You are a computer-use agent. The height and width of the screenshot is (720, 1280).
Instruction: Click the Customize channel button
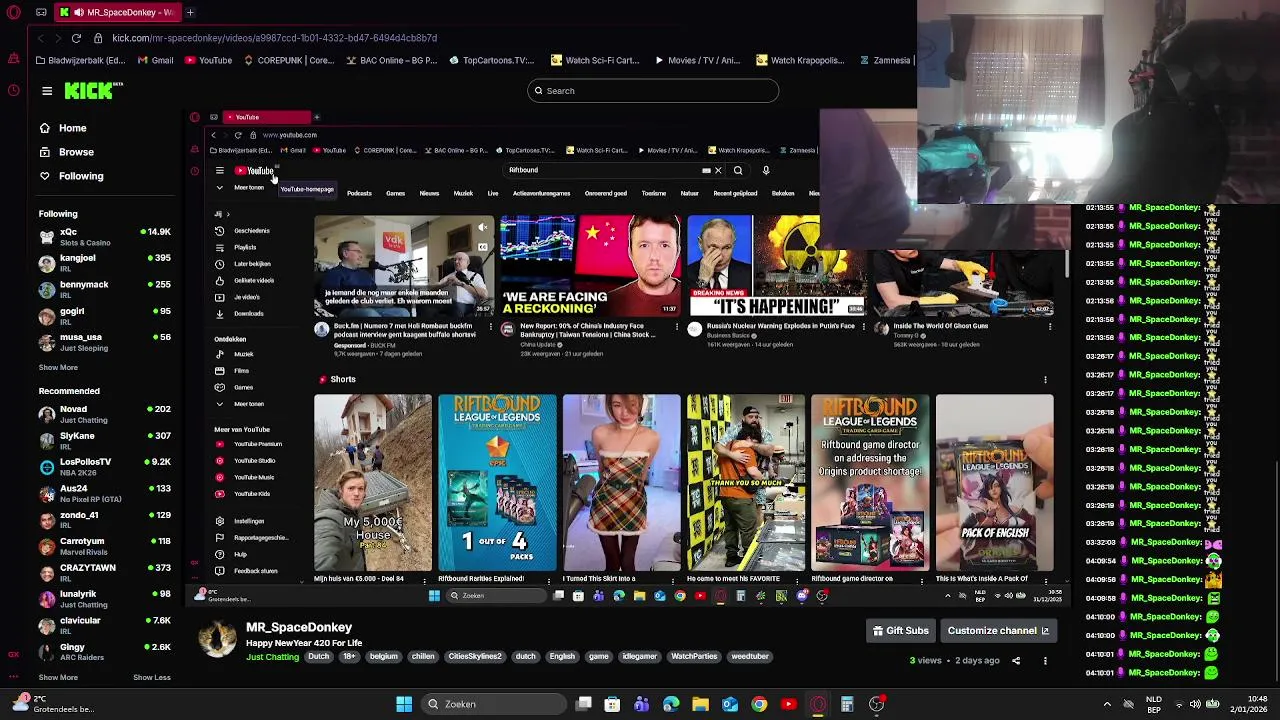tap(998, 631)
